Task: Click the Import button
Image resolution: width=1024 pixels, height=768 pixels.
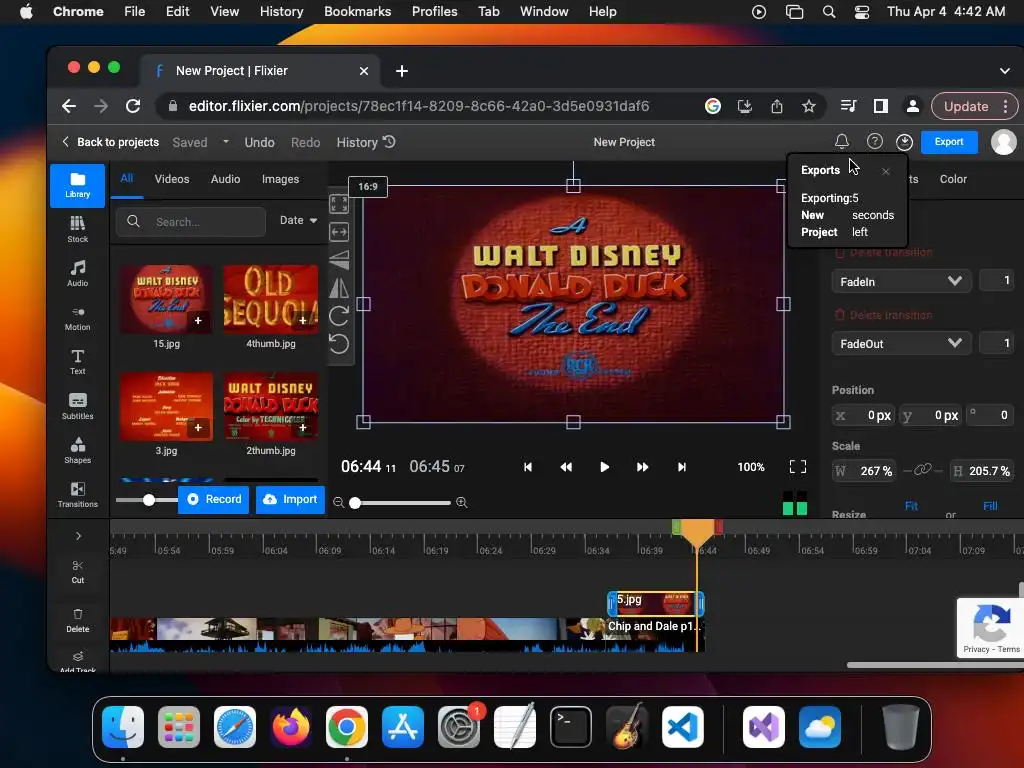Action: [x=290, y=499]
